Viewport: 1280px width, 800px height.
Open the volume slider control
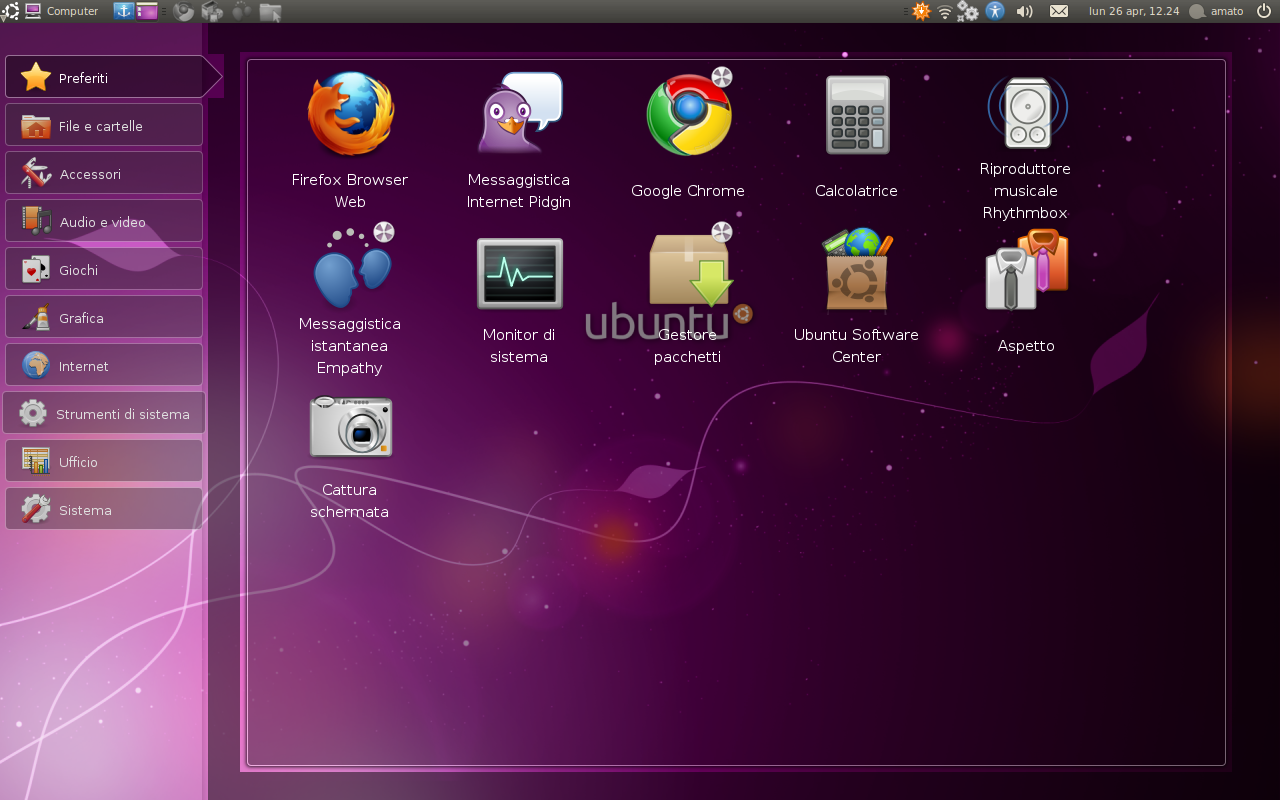point(1024,11)
